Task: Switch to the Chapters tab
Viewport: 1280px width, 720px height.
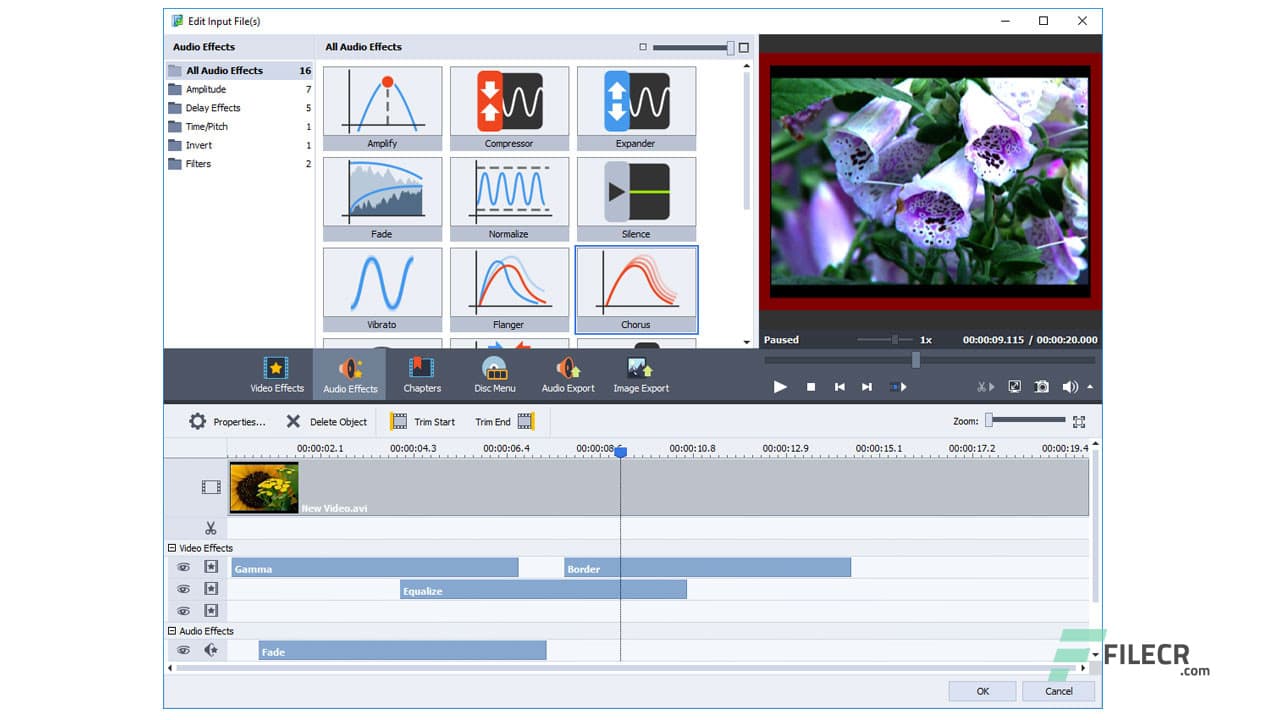Action: pyautogui.click(x=421, y=372)
